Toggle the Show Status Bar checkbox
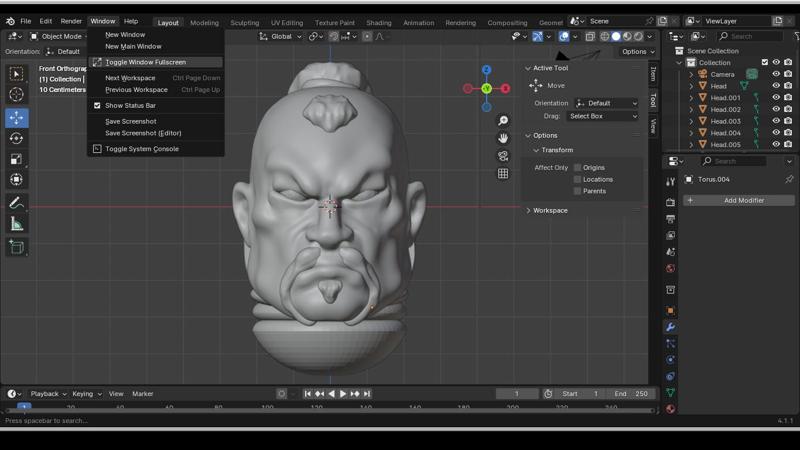 click(97, 105)
